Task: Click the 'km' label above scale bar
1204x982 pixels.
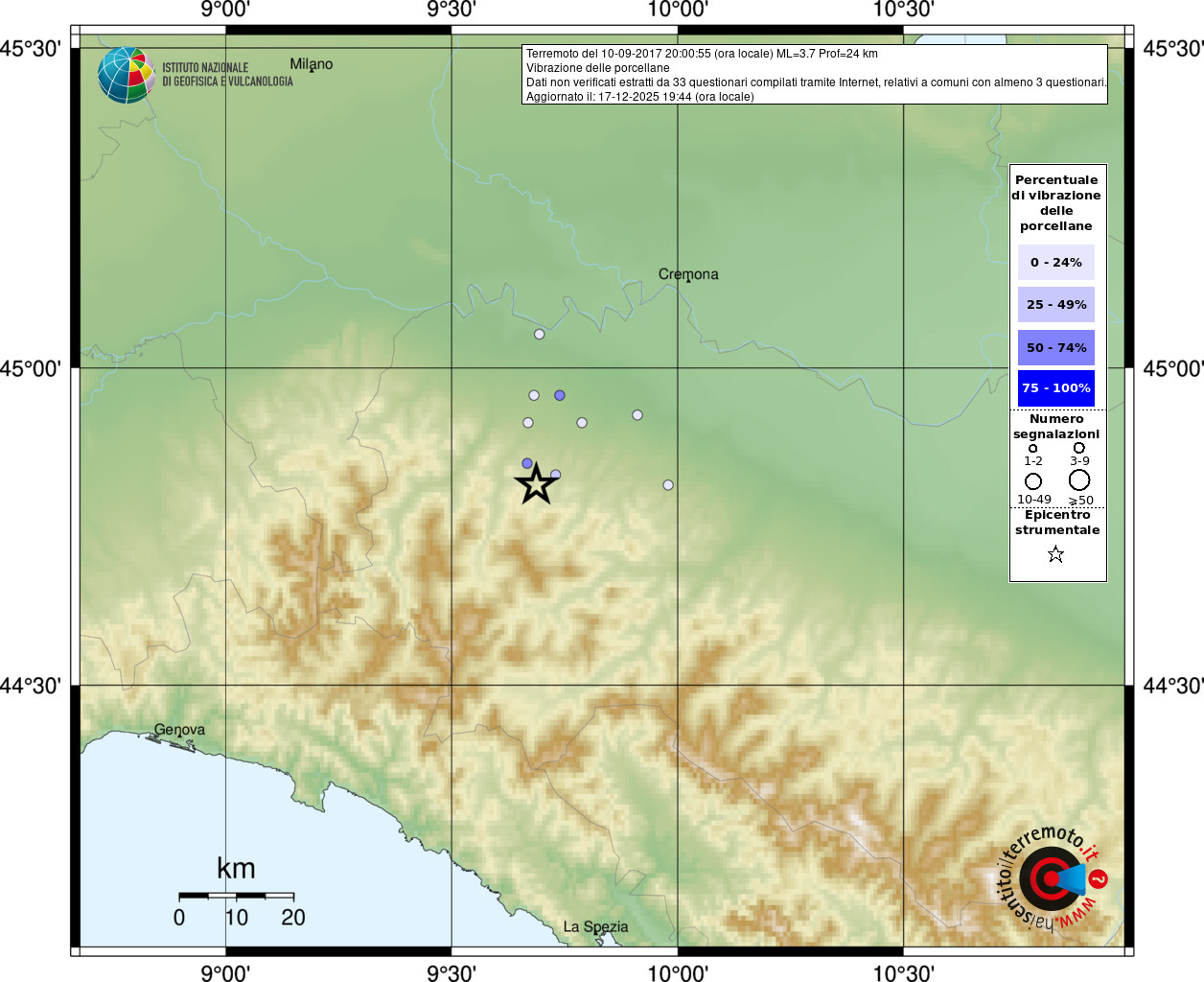Action: [x=236, y=869]
